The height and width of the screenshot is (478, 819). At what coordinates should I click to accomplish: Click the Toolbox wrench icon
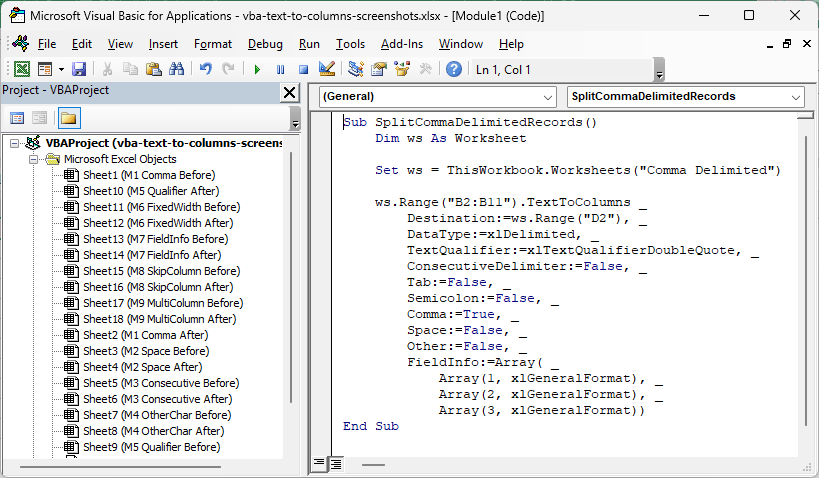point(425,69)
